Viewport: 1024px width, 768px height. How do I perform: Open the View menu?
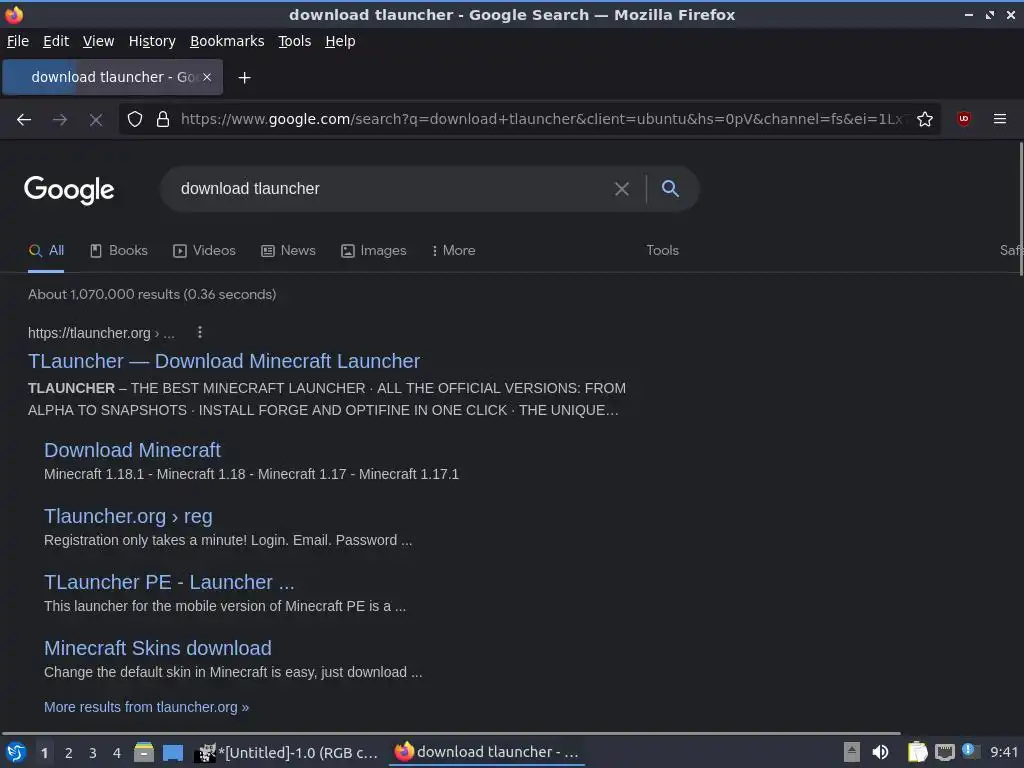click(98, 41)
